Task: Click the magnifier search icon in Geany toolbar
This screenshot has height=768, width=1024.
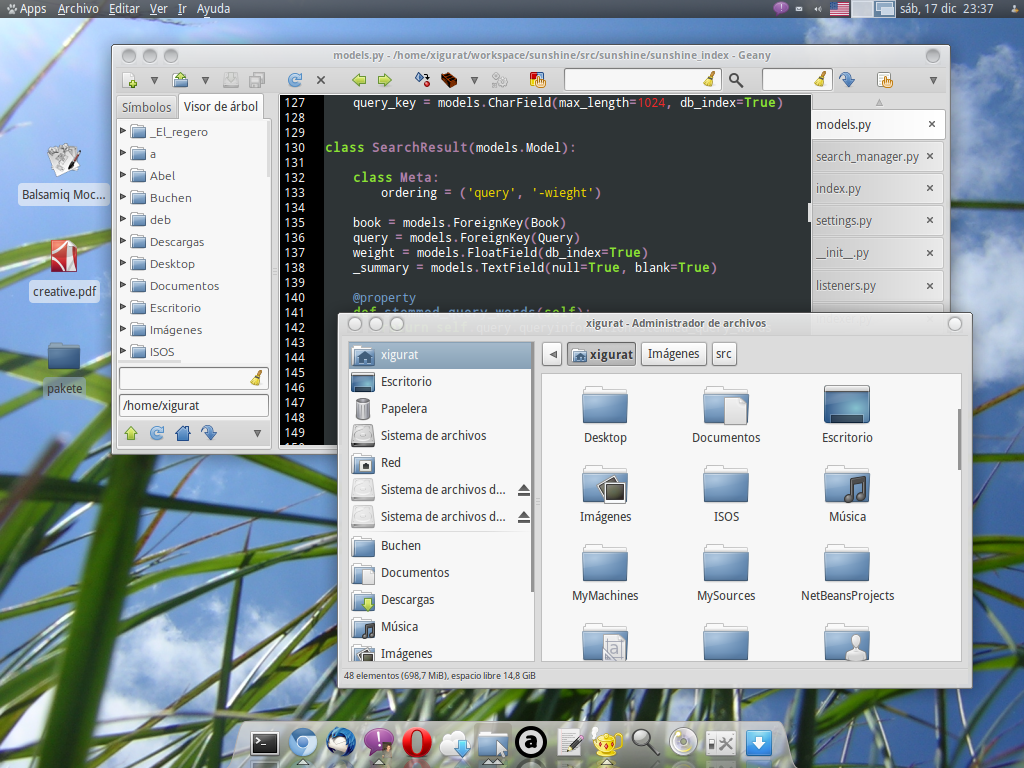Action: point(736,80)
